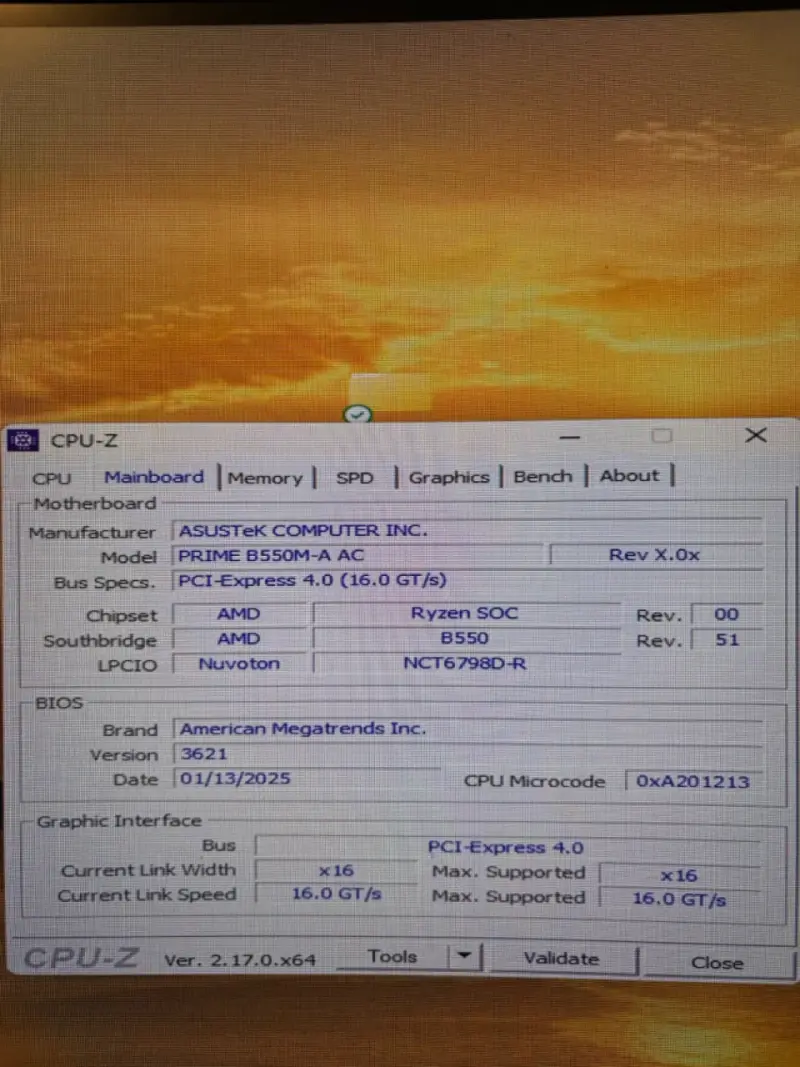Viewport: 800px width, 1067px height.
Task: Select the Mainboard tab
Action: tap(154, 477)
